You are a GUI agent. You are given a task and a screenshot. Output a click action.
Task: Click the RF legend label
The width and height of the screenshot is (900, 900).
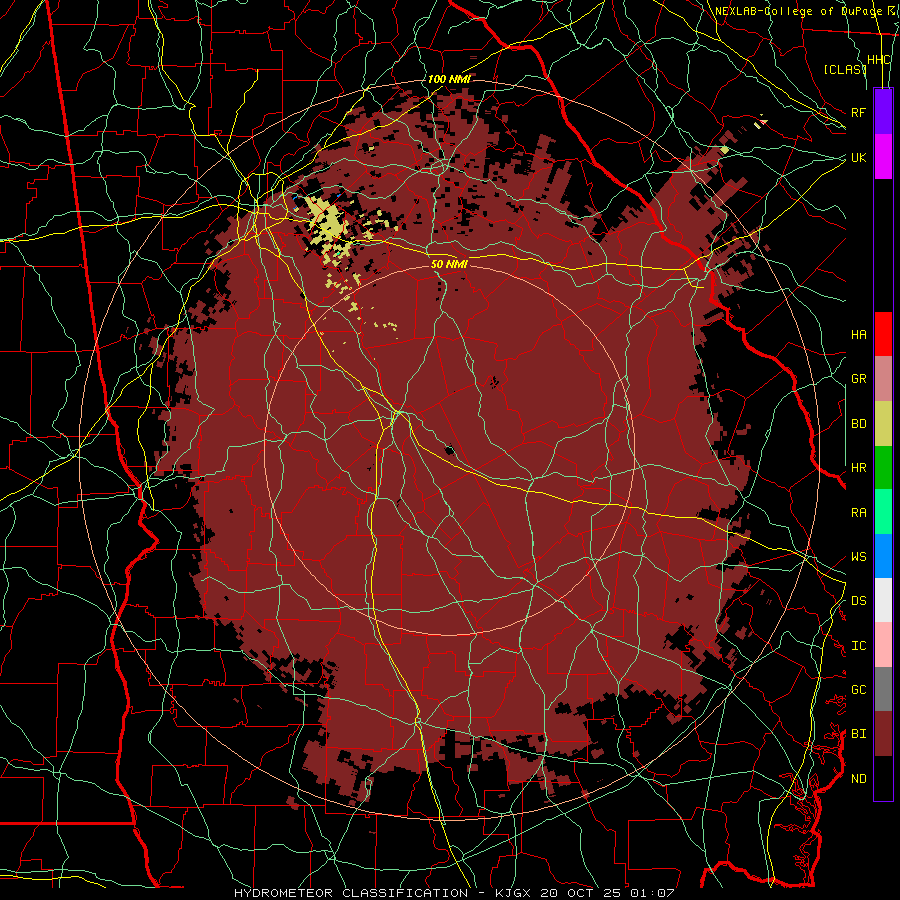[858, 112]
